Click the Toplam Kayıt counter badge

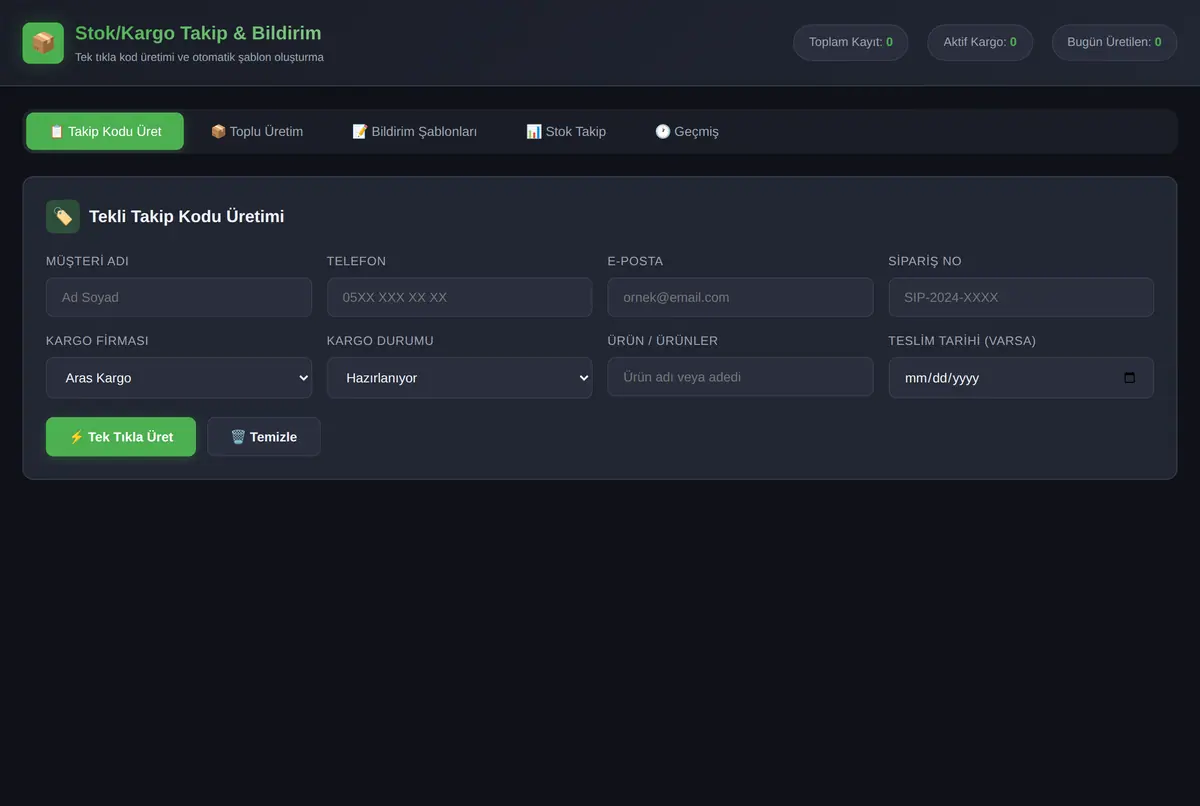851,42
